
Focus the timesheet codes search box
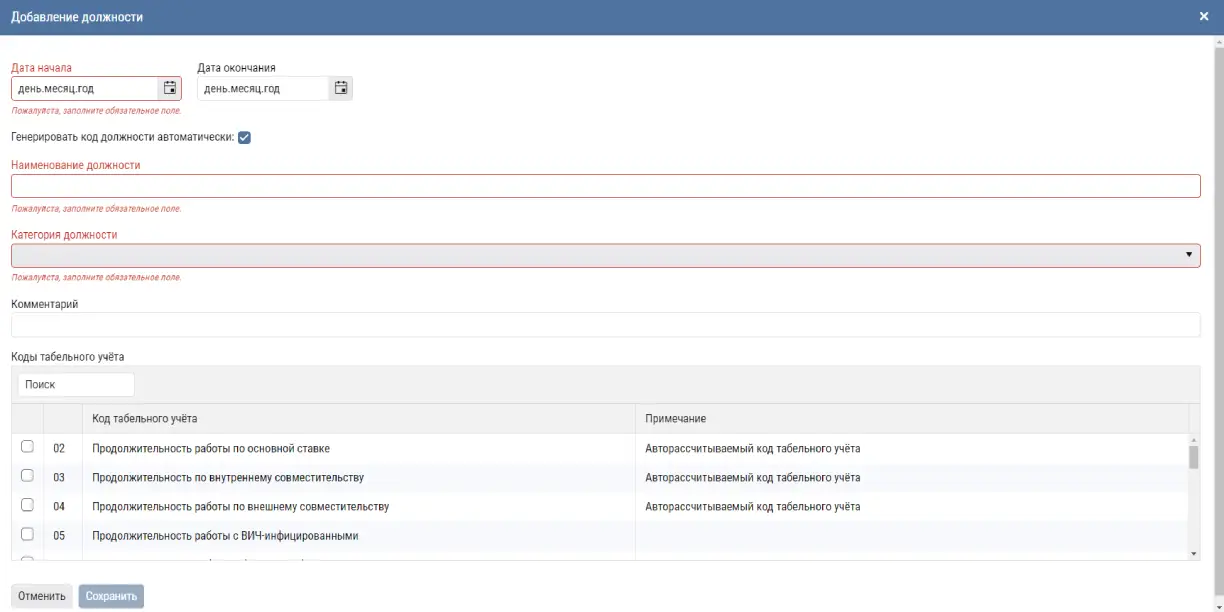click(x=76, y=384)
